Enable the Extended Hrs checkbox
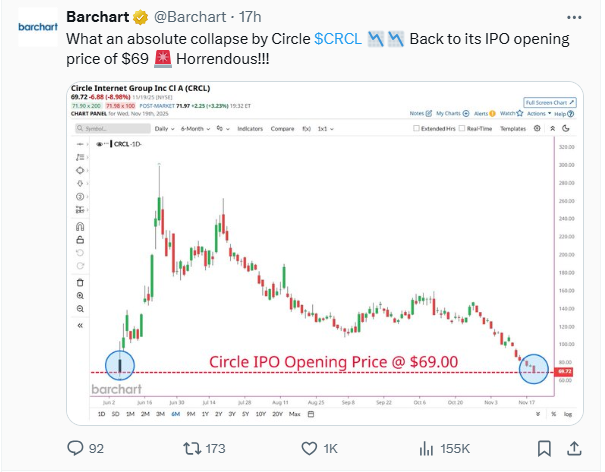This screenshot has width=605, height=472. click(415, 129)
